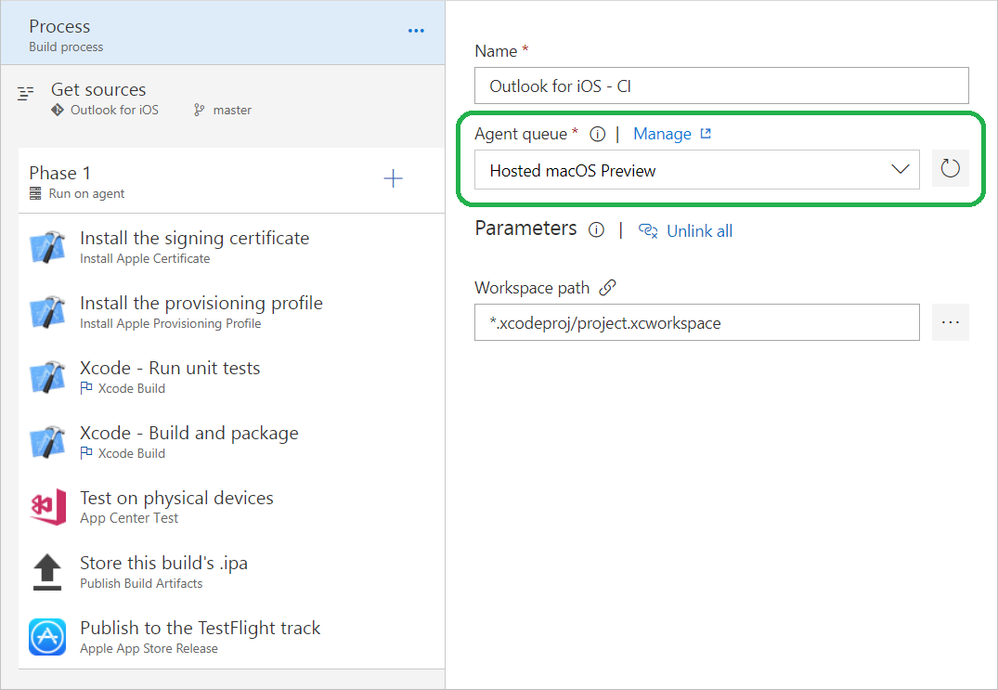998x690 pixels.
Task: Click the Parameters info icon
Action: (596, 230)
